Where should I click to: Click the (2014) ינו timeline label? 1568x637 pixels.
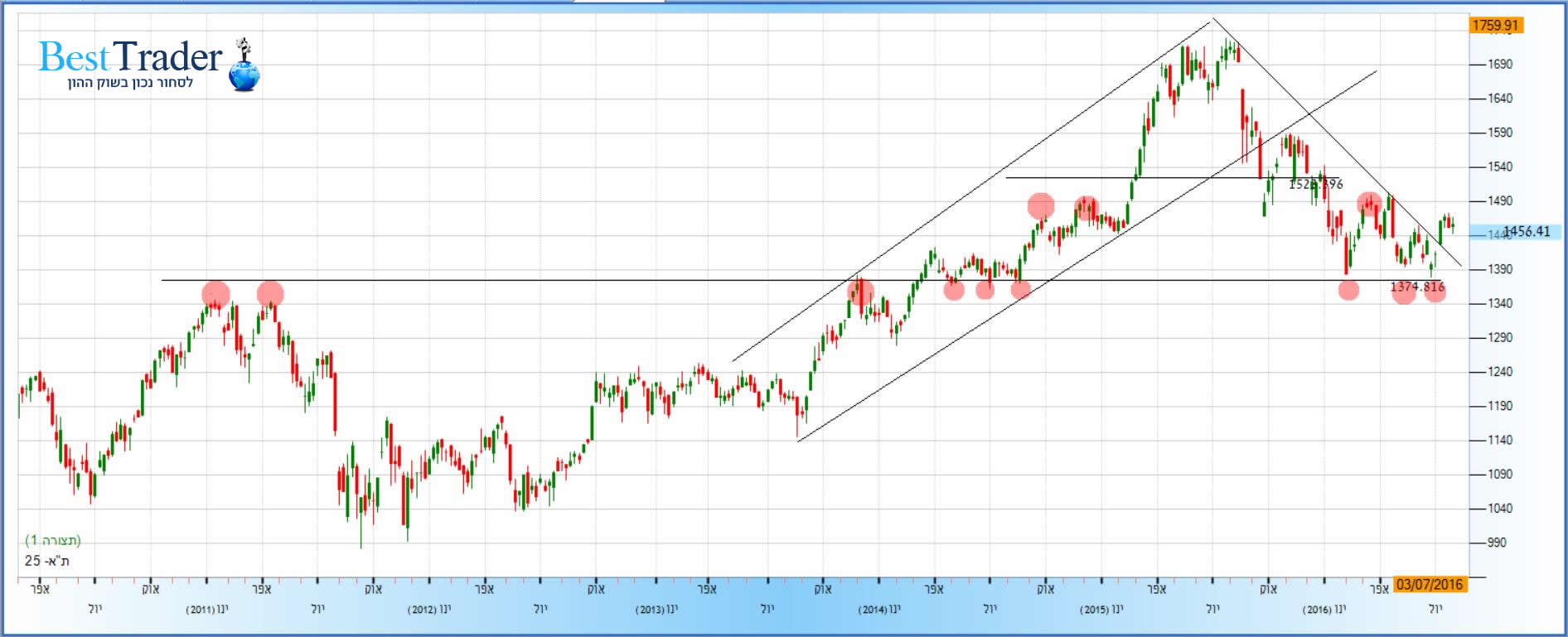coord(878,610)
